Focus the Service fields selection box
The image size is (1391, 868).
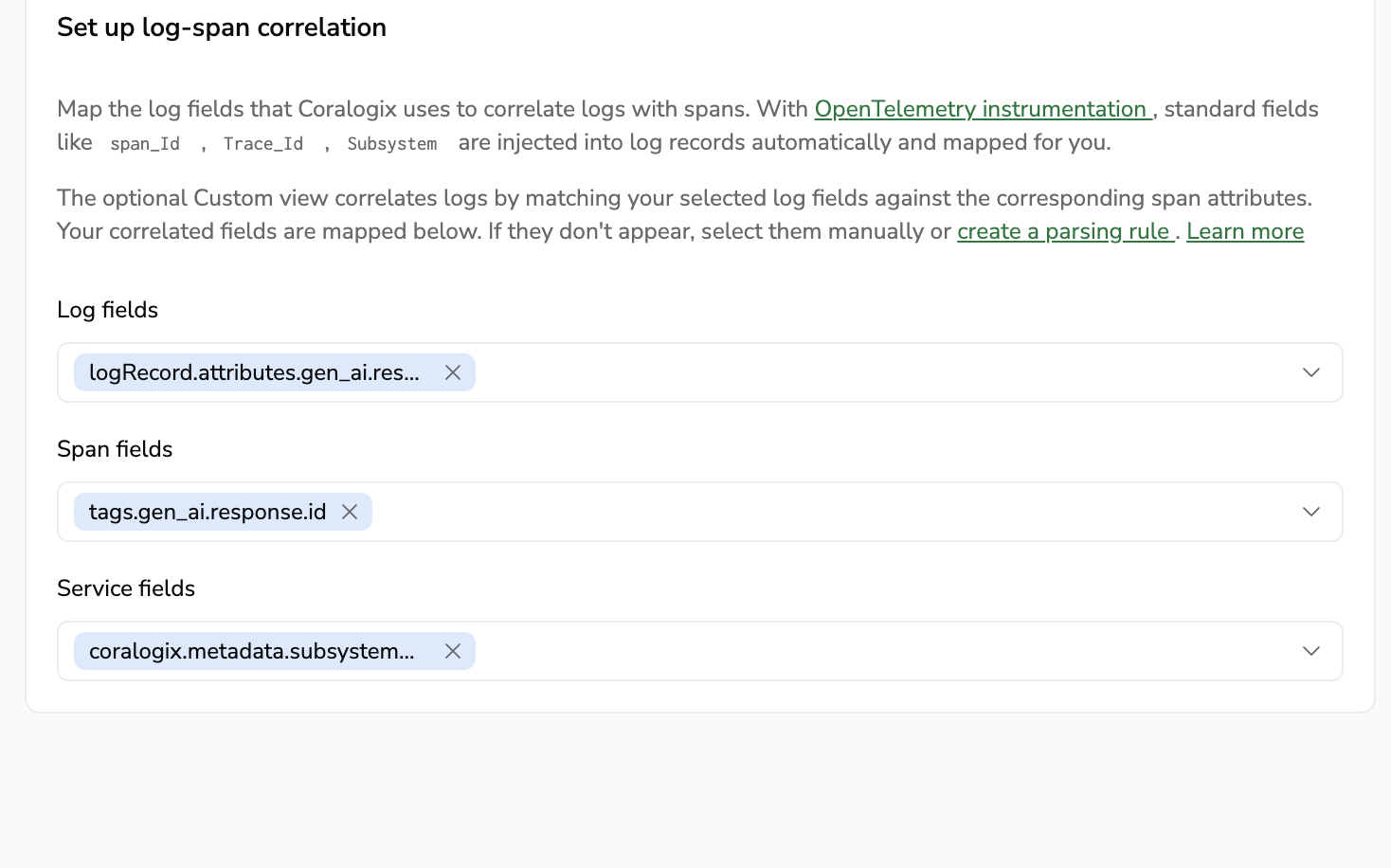click(700, 651)
